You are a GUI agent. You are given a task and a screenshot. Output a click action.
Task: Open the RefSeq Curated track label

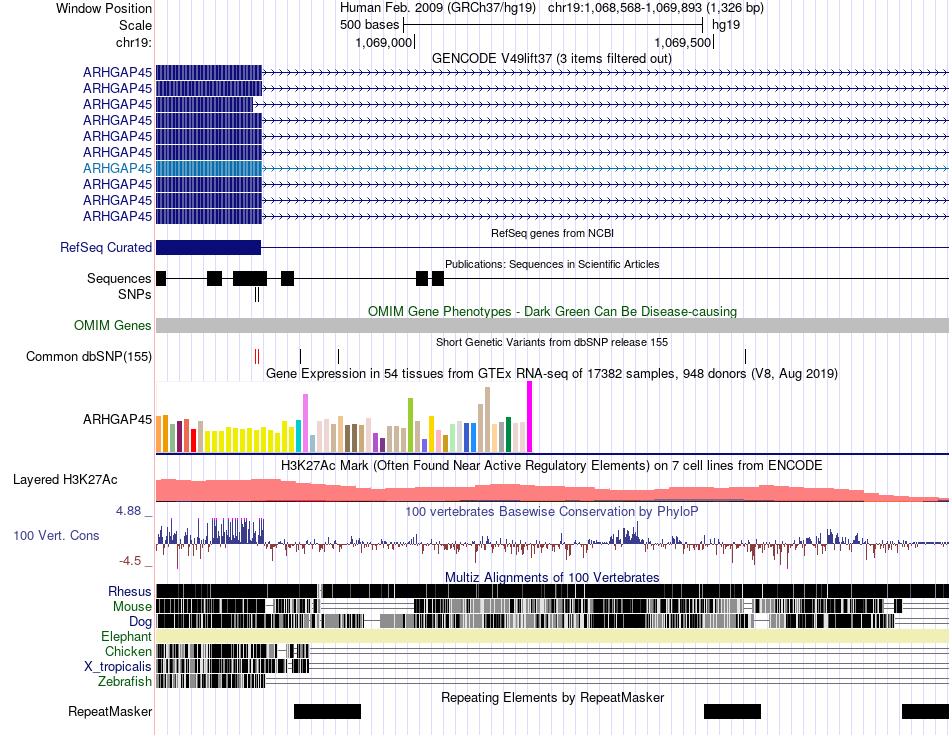106,247
